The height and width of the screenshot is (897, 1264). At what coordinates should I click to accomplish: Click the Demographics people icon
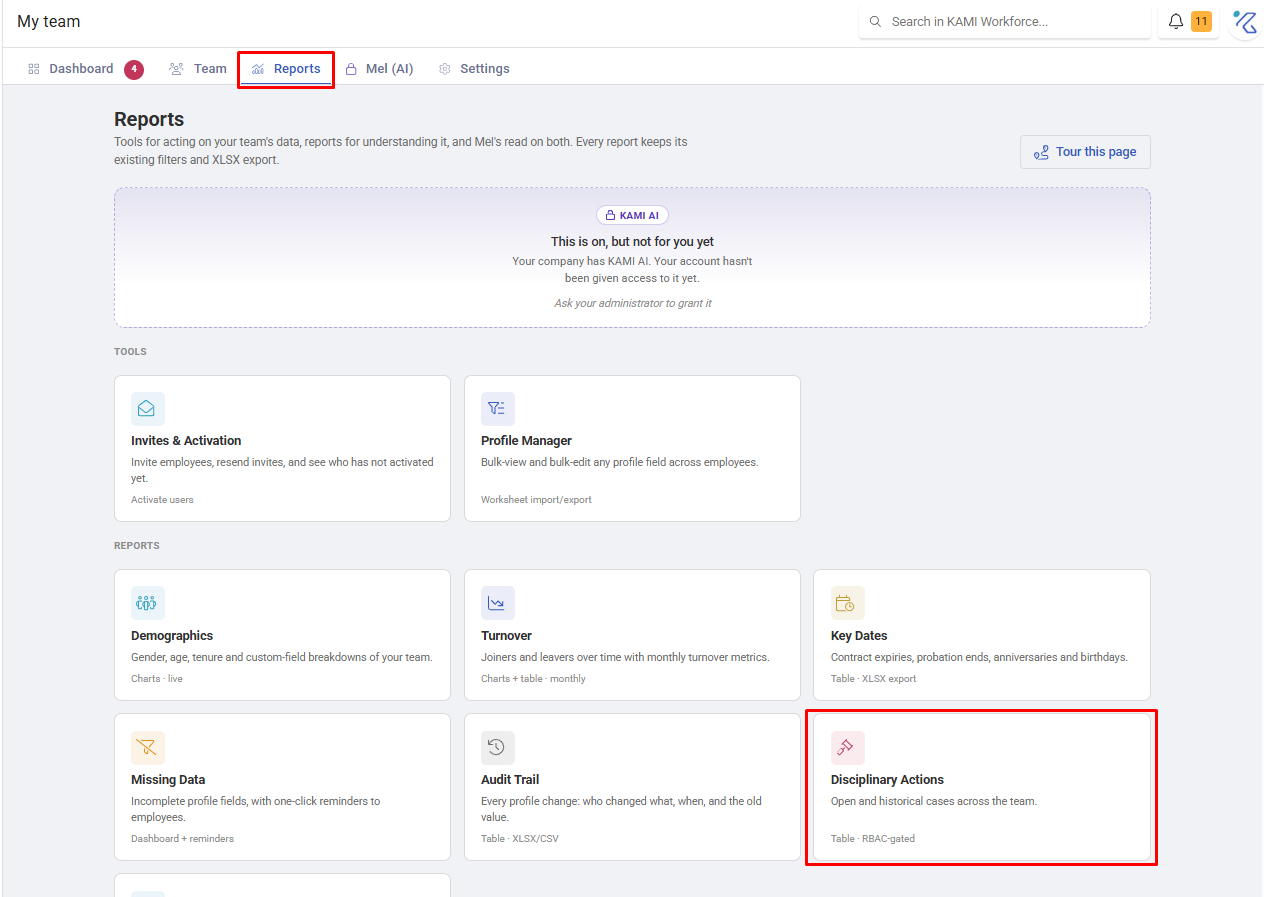click(148, 603)
